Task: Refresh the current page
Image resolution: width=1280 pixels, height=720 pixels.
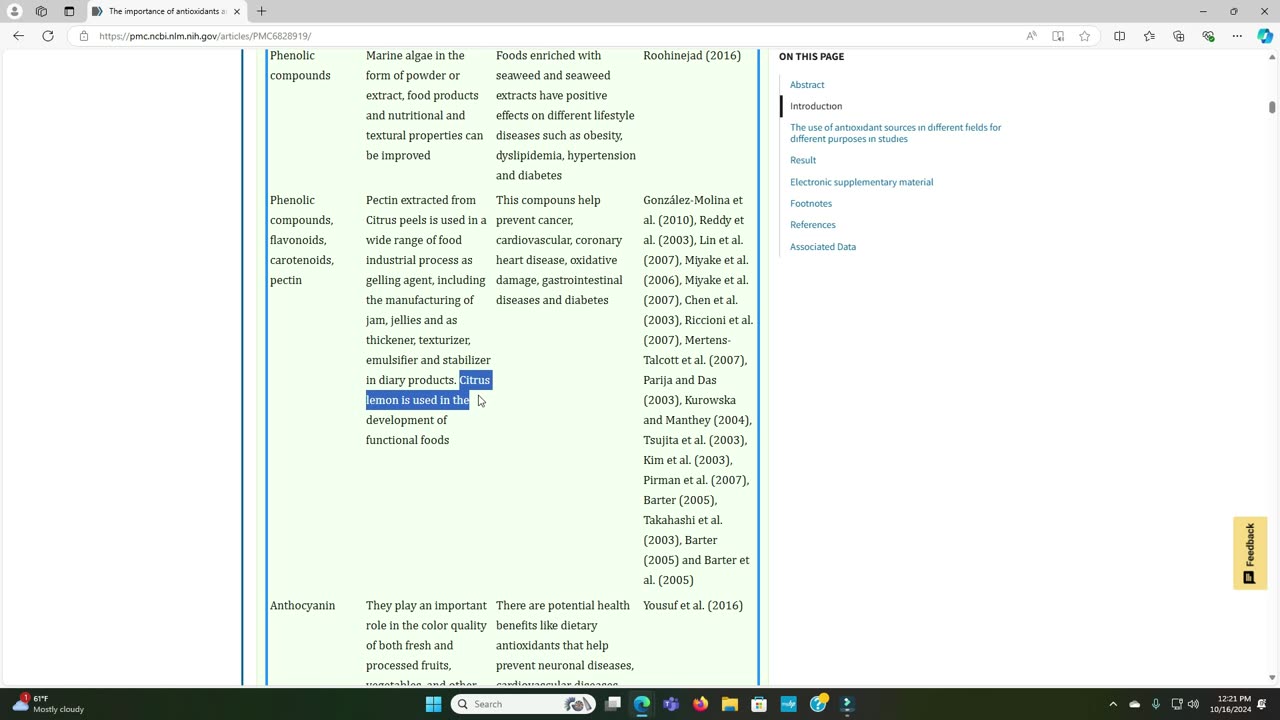Action: (48, 36)
